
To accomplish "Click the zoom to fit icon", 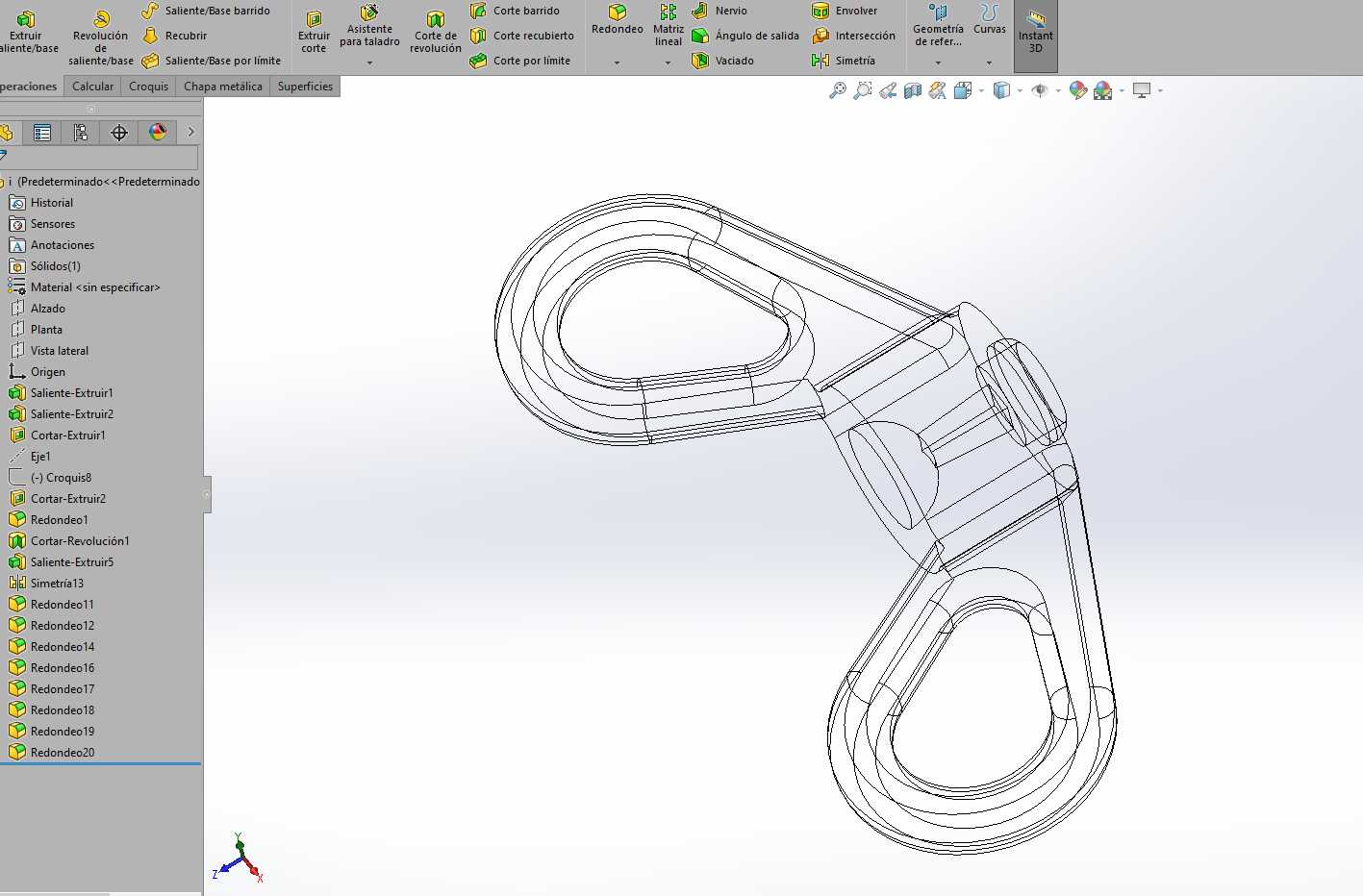I will click(x=838, y=90).
